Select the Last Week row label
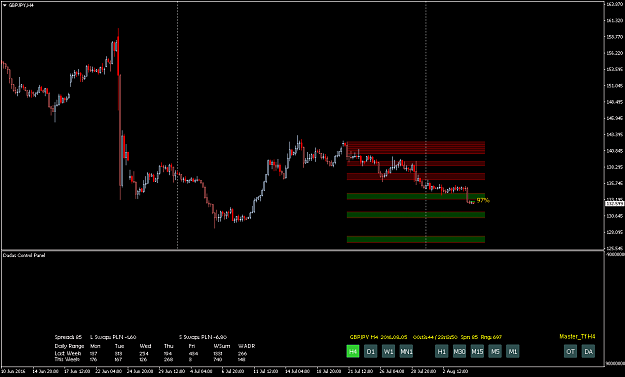 pos(68,353)
